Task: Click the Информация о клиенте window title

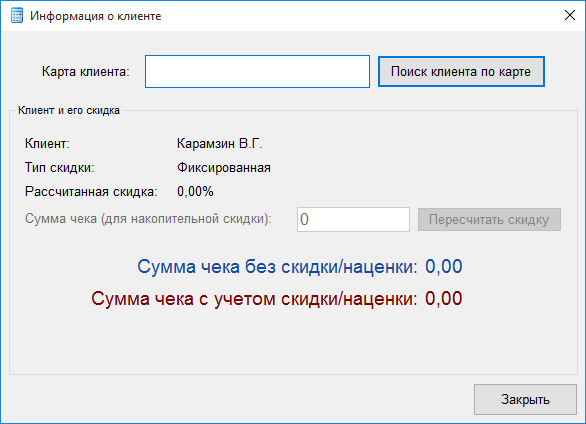Action: click(x=96, y=16)
